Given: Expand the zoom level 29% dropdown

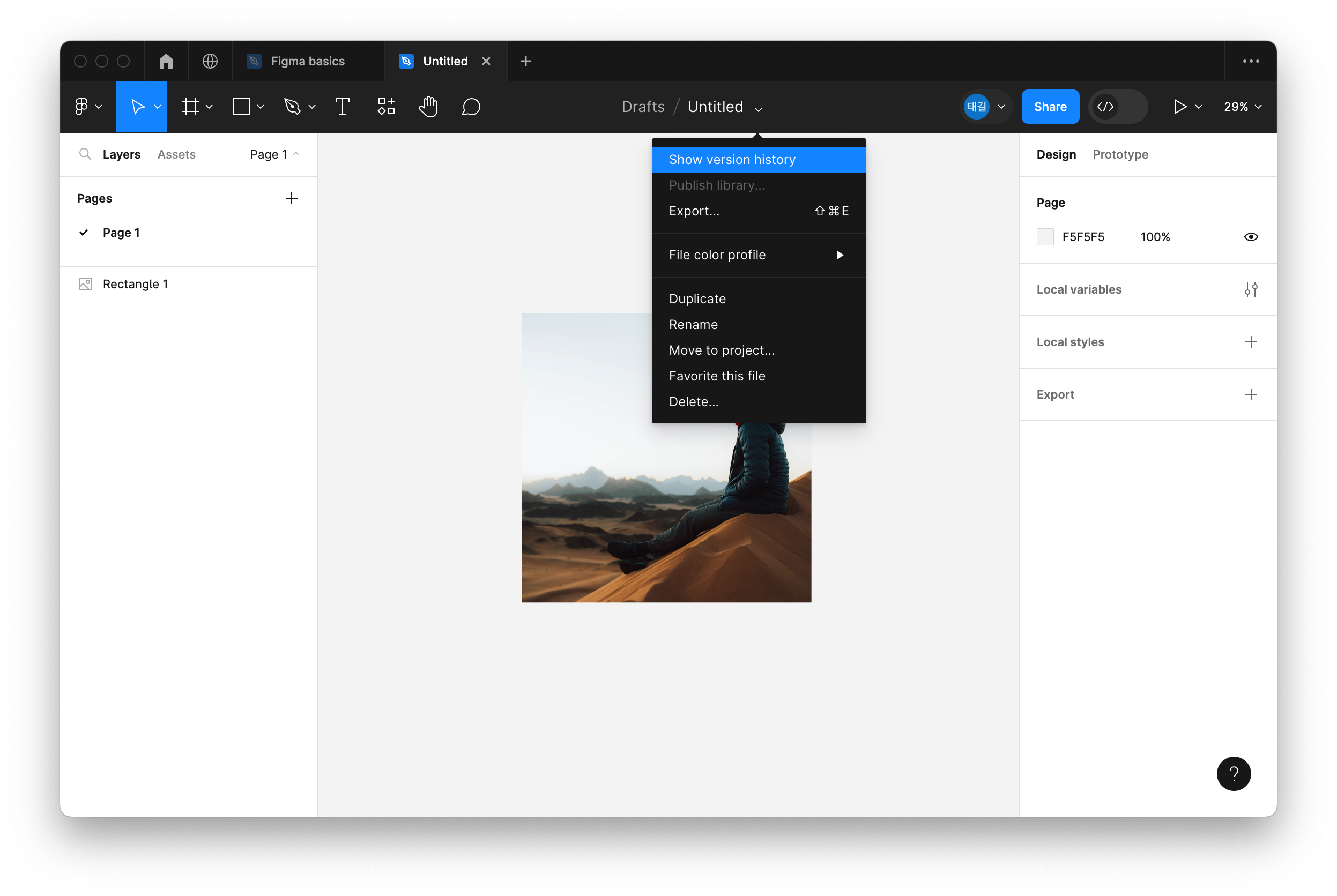Looking at the screenshot, I should point(1242,107).
